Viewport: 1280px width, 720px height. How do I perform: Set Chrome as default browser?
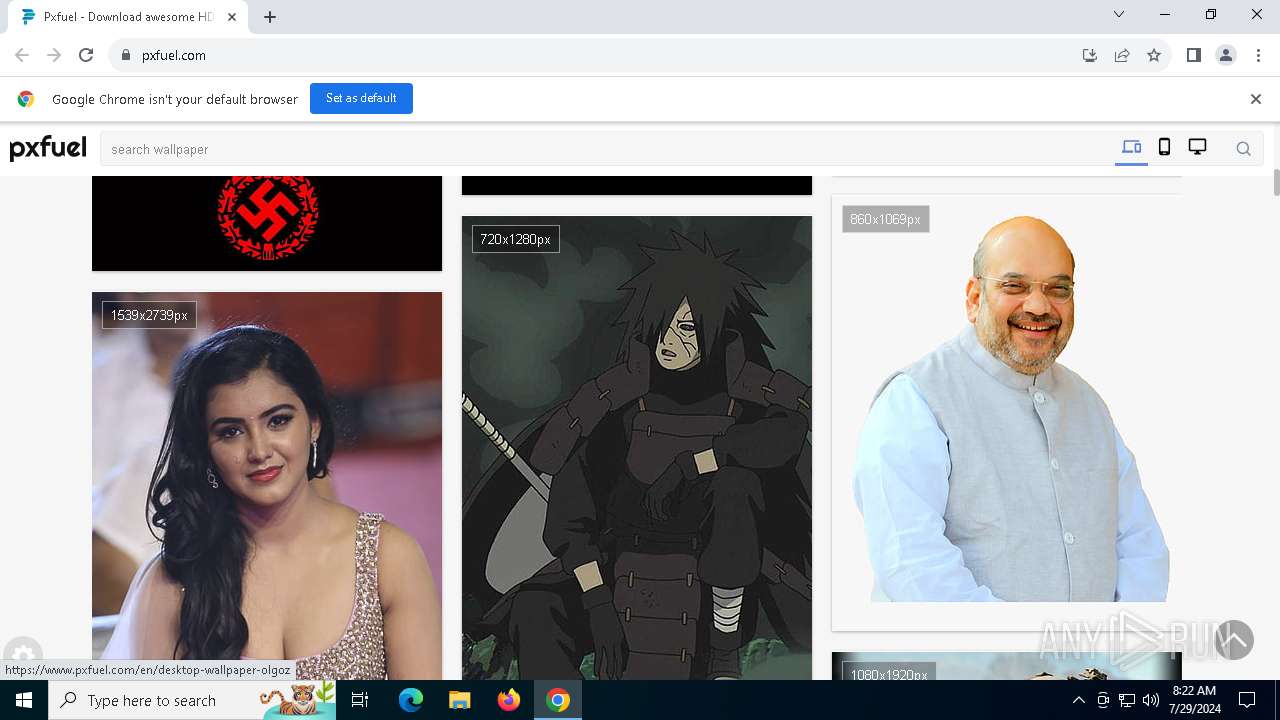[361, 98]
